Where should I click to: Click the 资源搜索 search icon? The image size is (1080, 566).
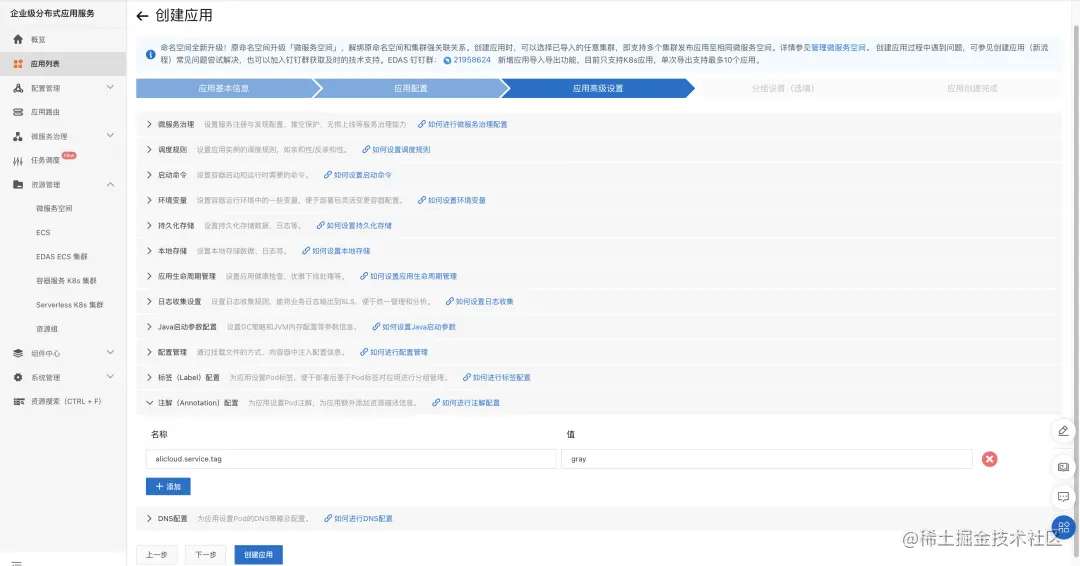[x=19, y=401]
